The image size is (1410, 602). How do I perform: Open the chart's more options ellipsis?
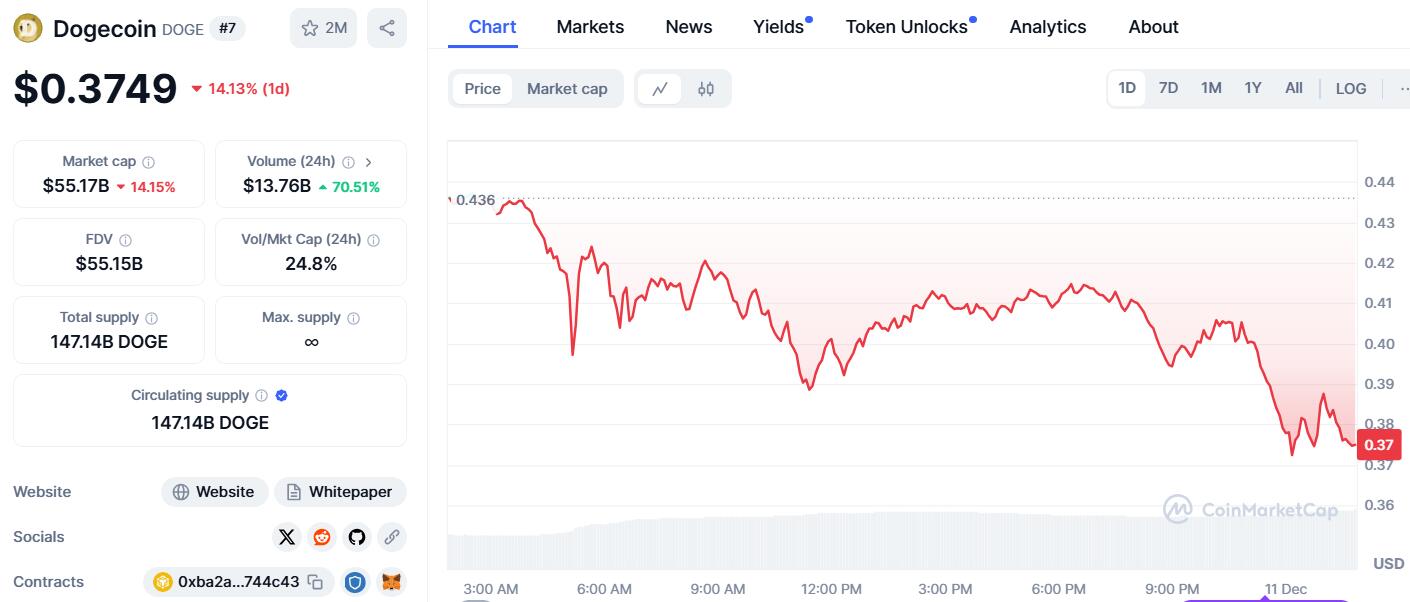tap(1402, 88)
